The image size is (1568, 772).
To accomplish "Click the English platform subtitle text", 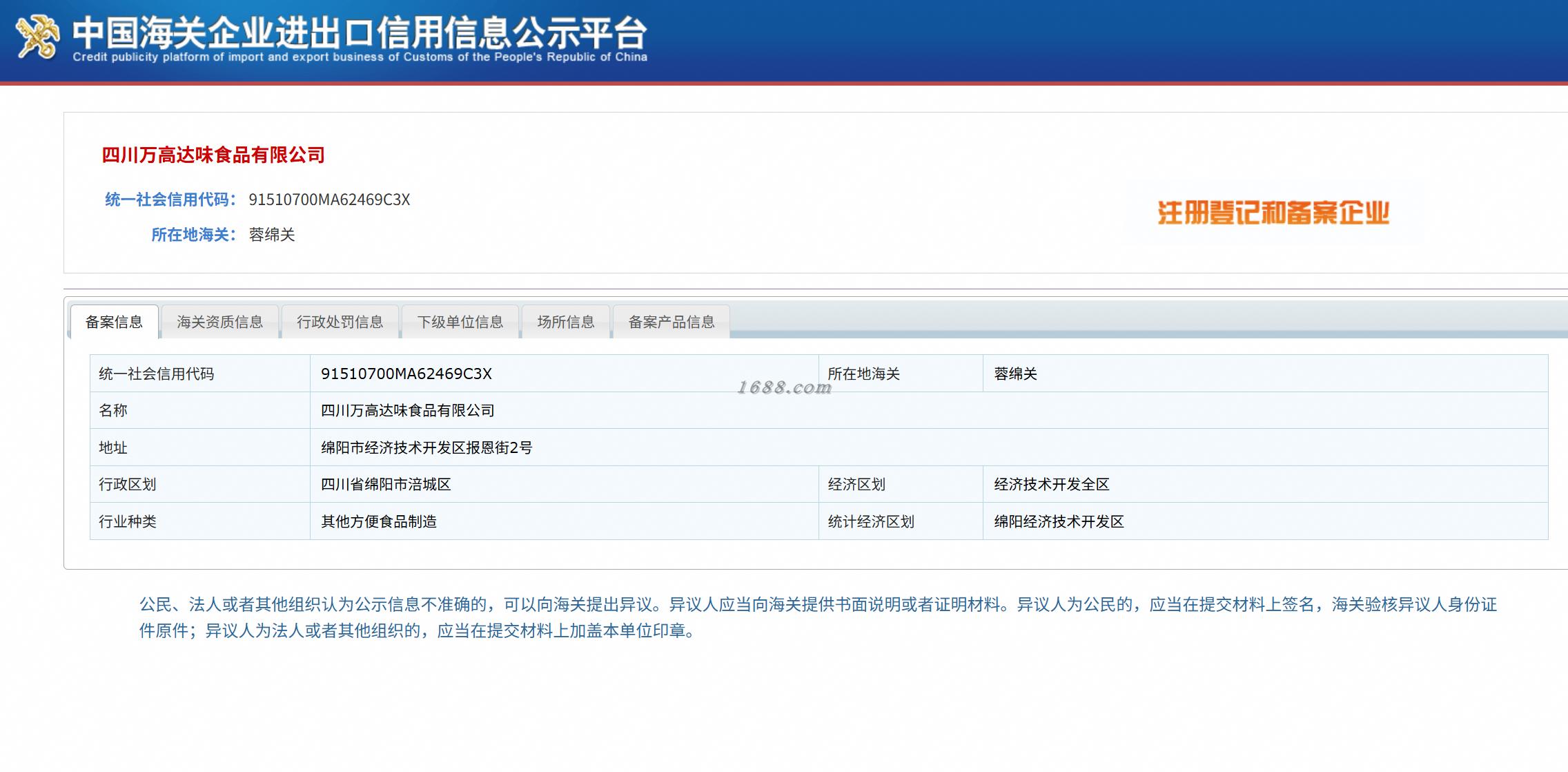I will 360,57.
